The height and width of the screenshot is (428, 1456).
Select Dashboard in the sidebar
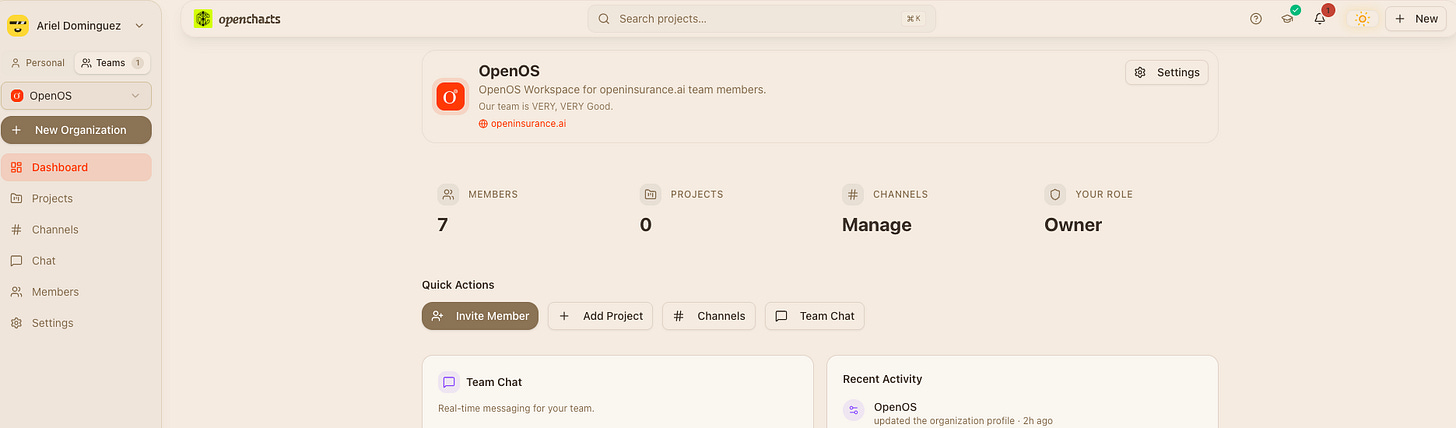click(76, 167)
